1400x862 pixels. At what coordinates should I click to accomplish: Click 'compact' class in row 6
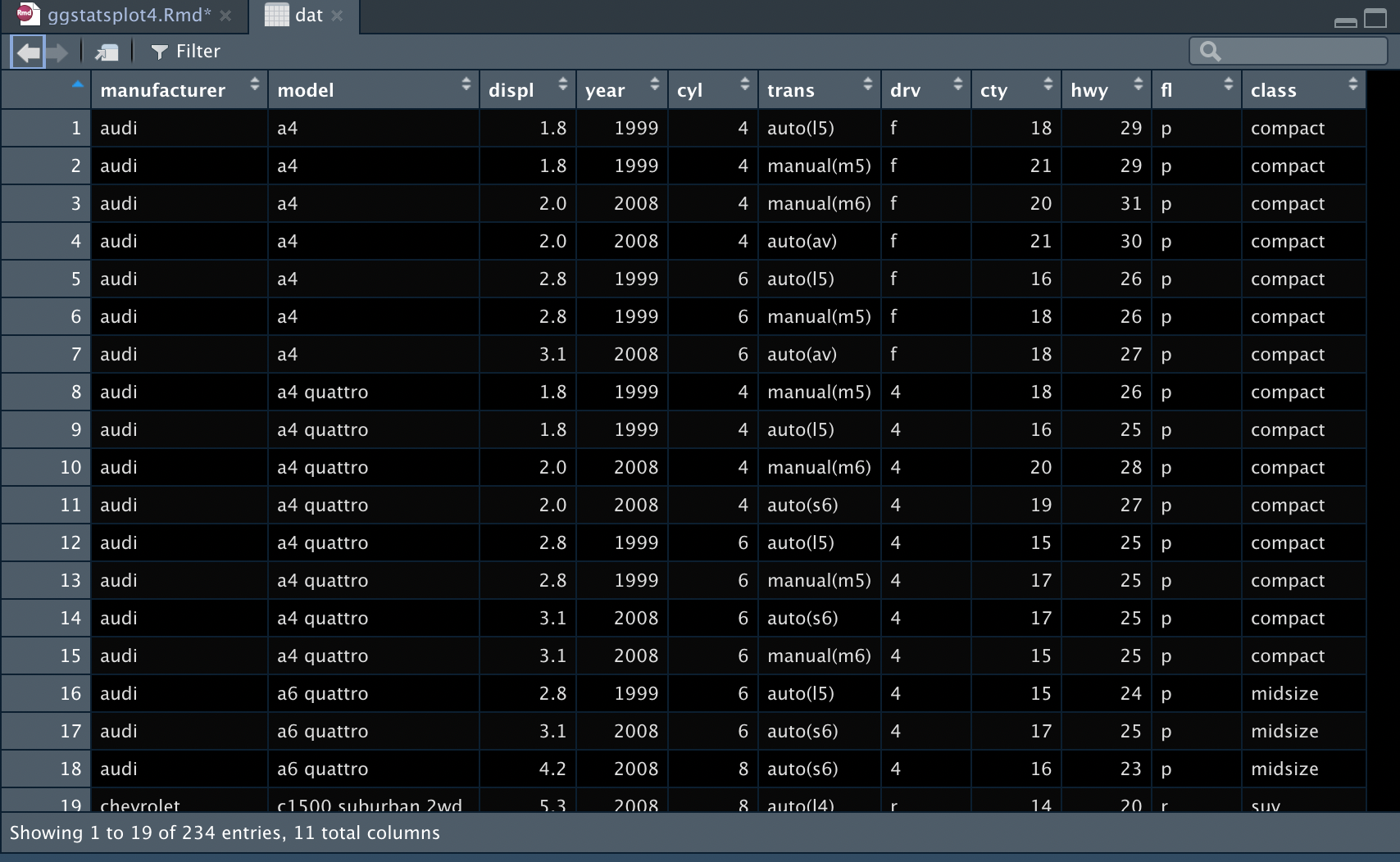(x=1288, y=317)
